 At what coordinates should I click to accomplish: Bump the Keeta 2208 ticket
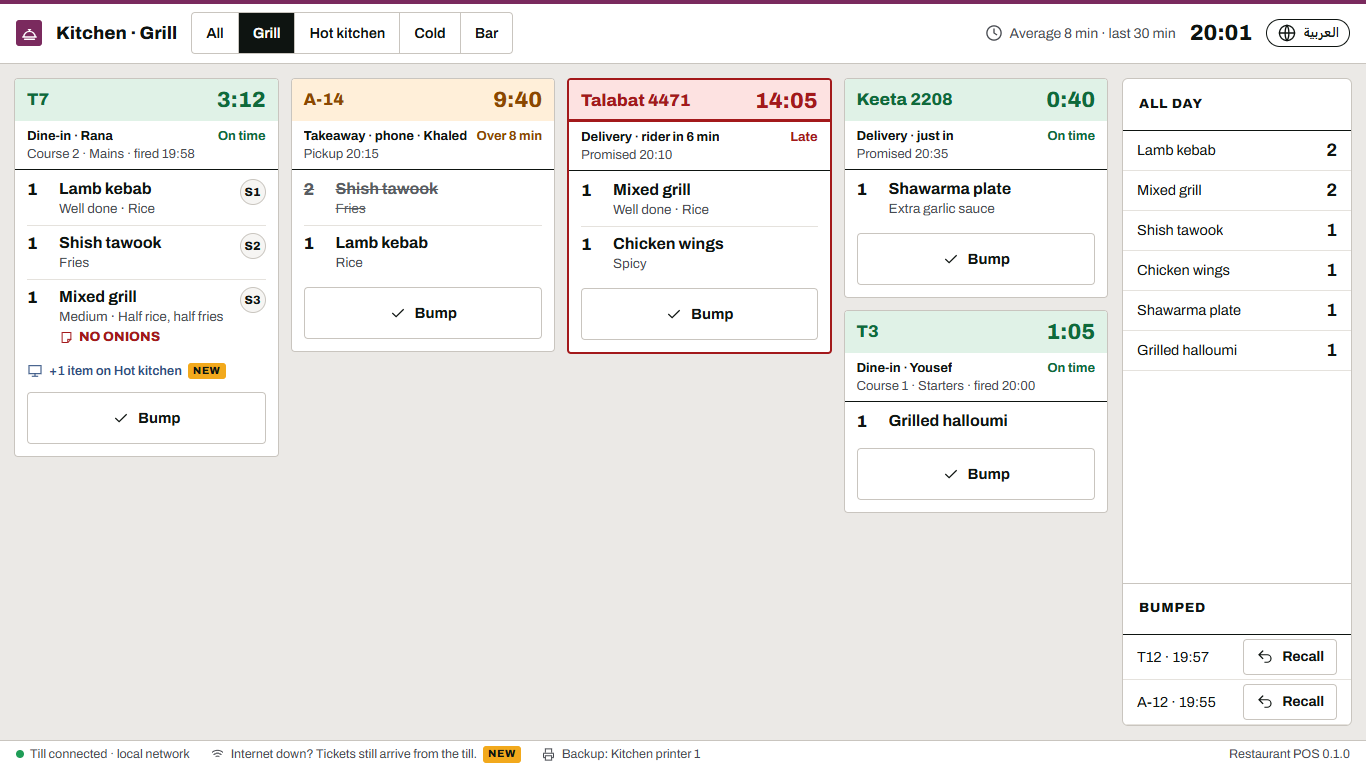(x=976, y=259)
